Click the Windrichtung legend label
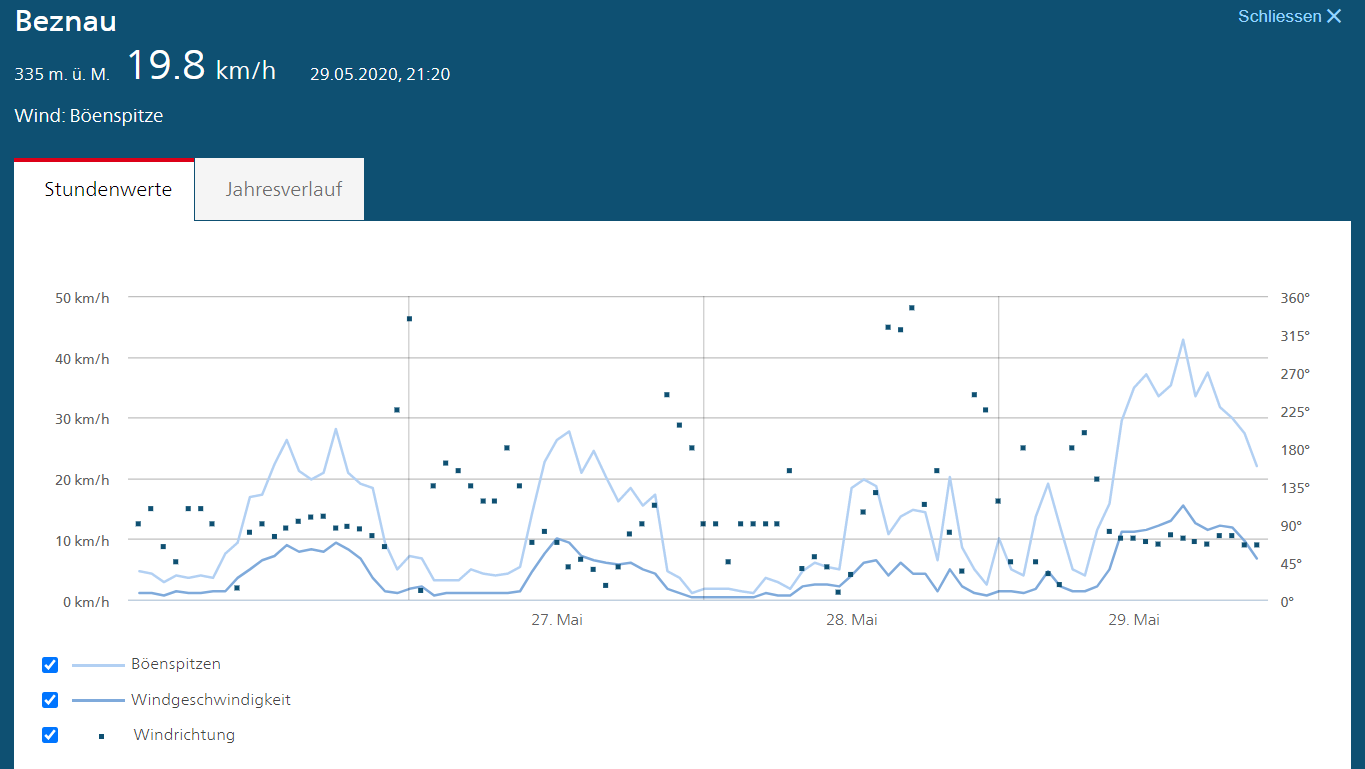Viewport: 1365px width, 769px height. tap(184, 735)
